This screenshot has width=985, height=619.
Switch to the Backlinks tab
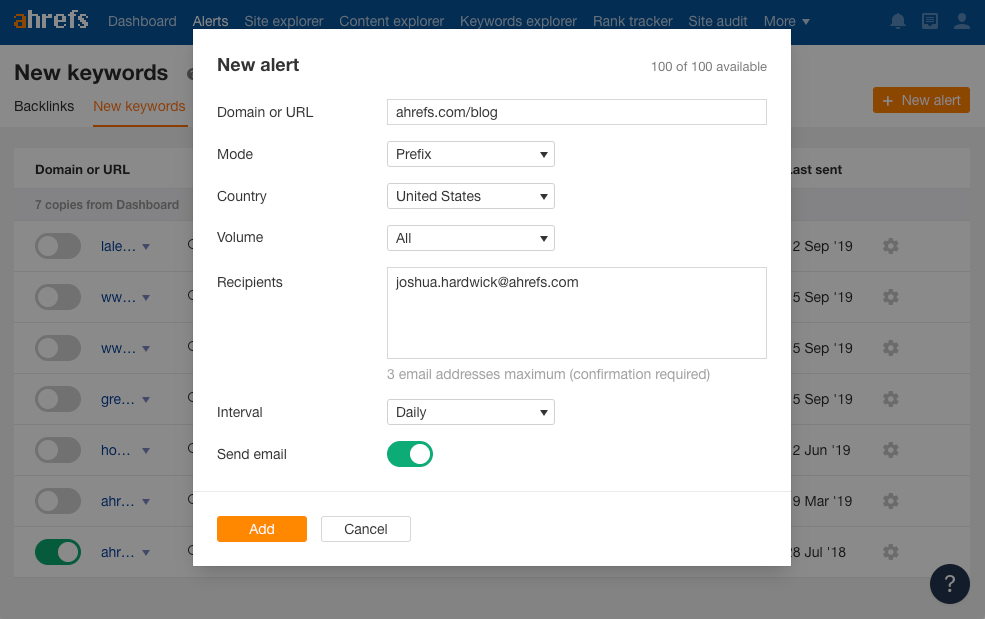(x=44, y=106)
